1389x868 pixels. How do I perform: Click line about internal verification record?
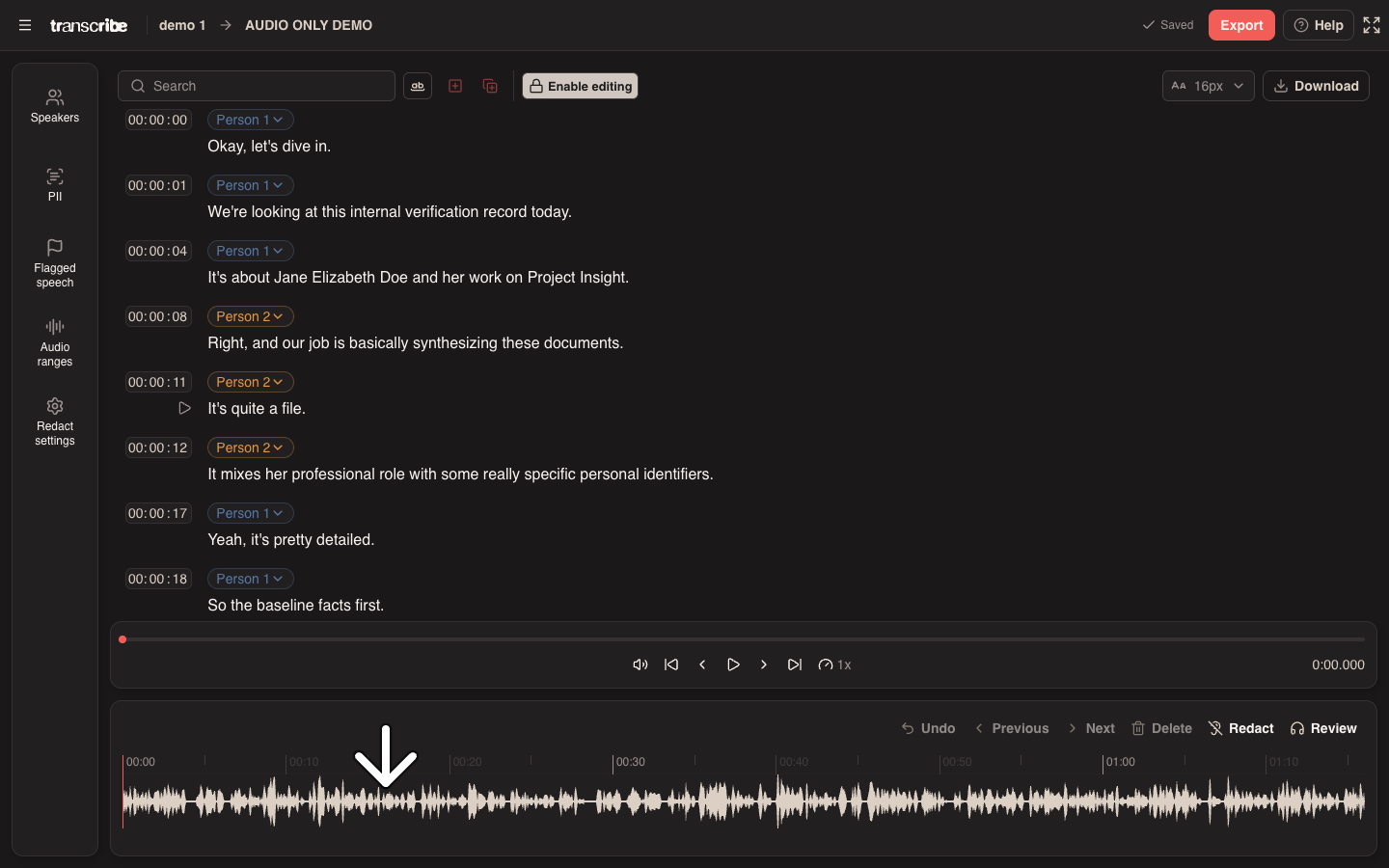[390, 212]
